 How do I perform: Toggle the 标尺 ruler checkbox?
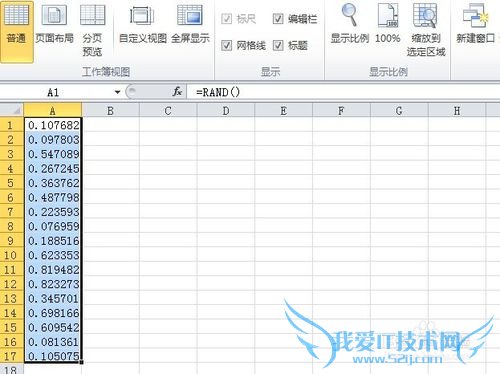coord(227,19)
